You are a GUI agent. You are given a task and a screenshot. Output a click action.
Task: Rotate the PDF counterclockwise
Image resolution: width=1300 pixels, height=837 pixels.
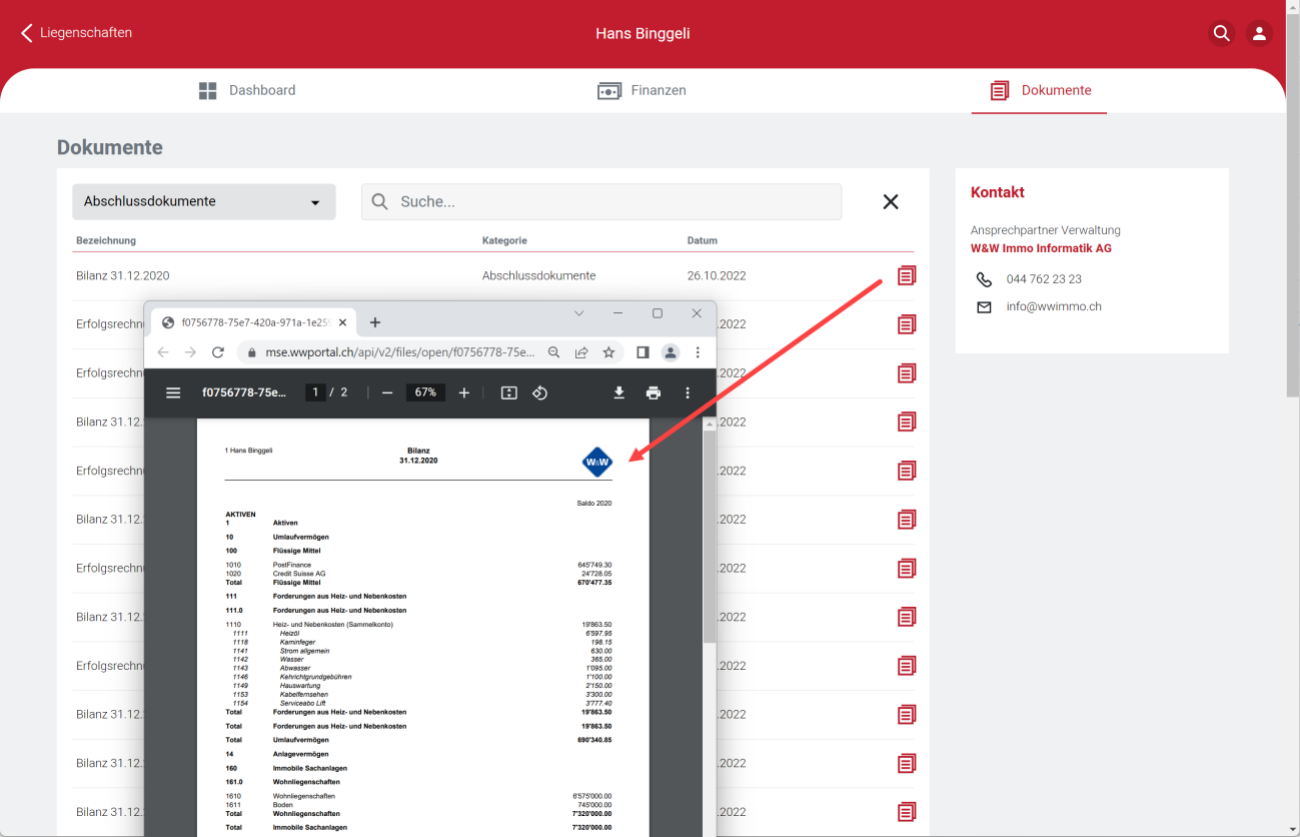coord(540,393)
